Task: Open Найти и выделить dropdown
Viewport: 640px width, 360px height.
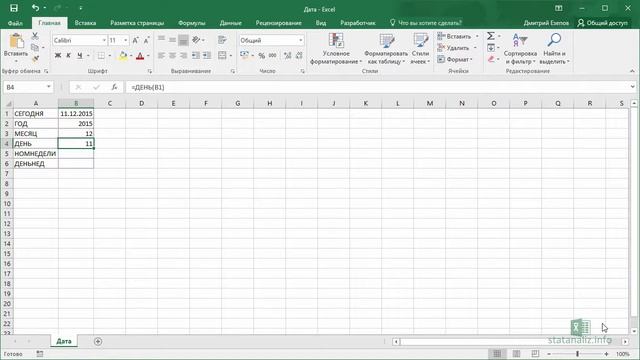Action: [554, 49]
